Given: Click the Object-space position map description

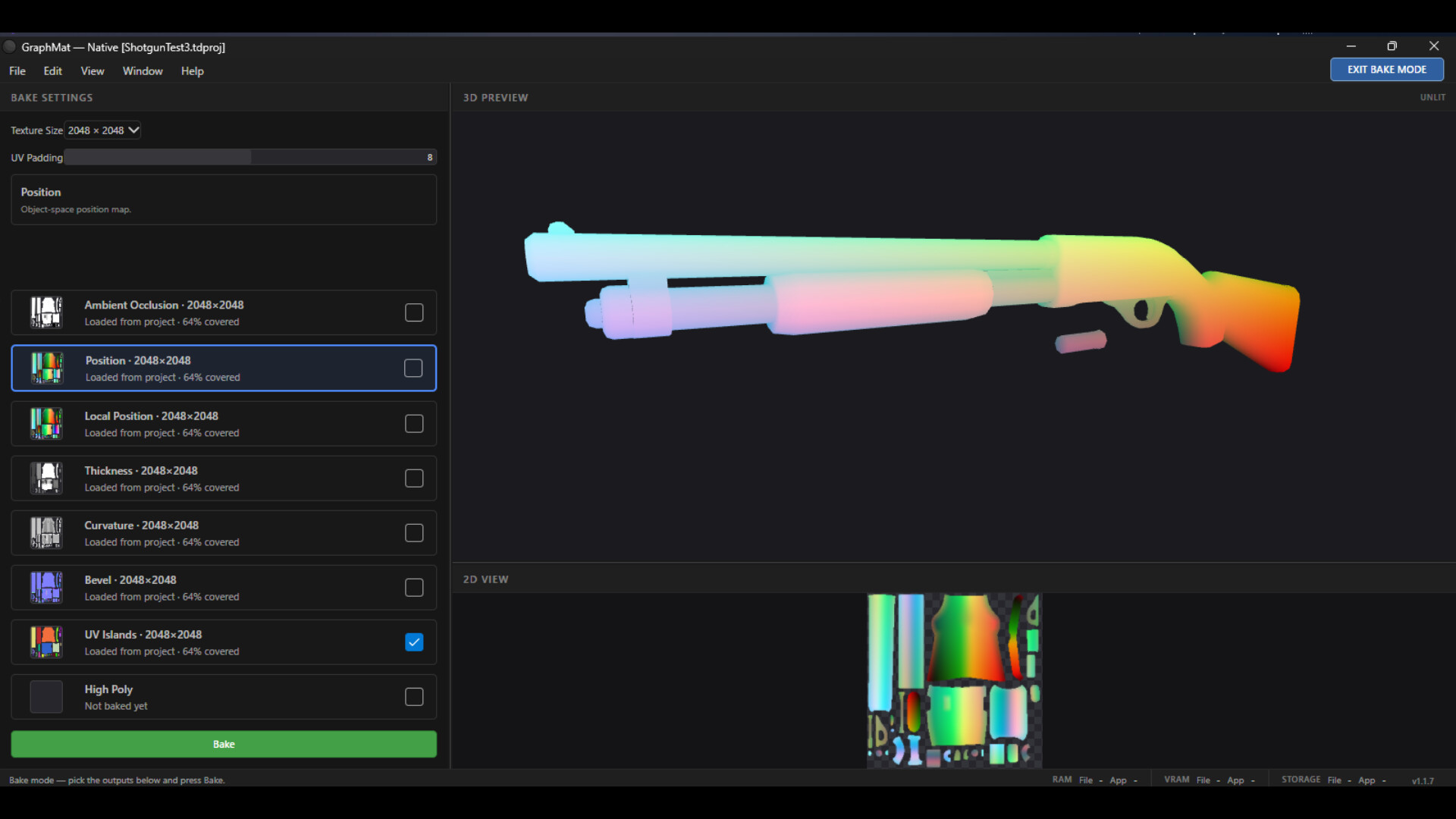Looking at the screenshot, I should [76, 209].
